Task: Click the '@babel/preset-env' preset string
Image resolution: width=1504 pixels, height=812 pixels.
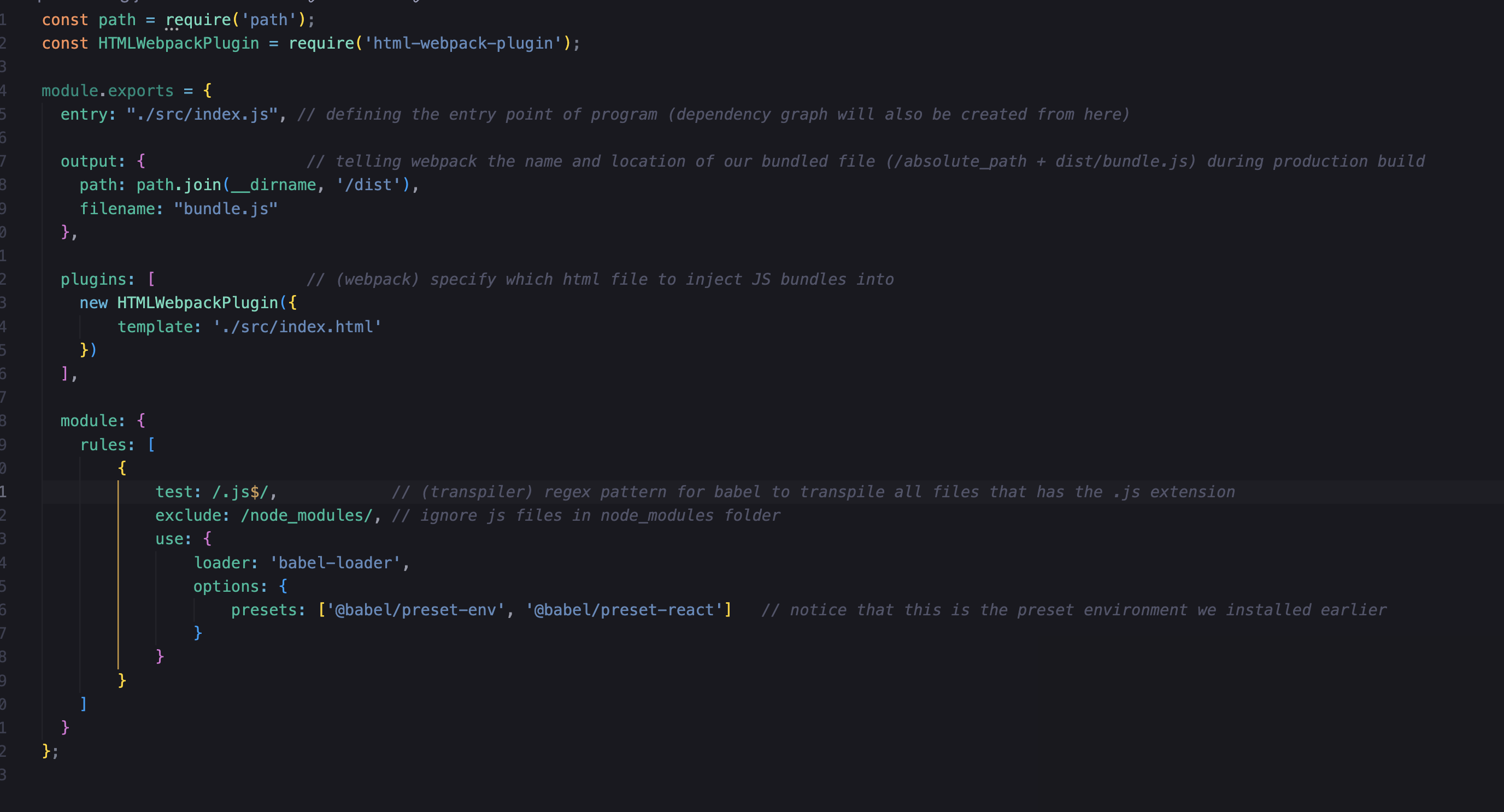Action: pyautogui.click(x=415, y=609)
